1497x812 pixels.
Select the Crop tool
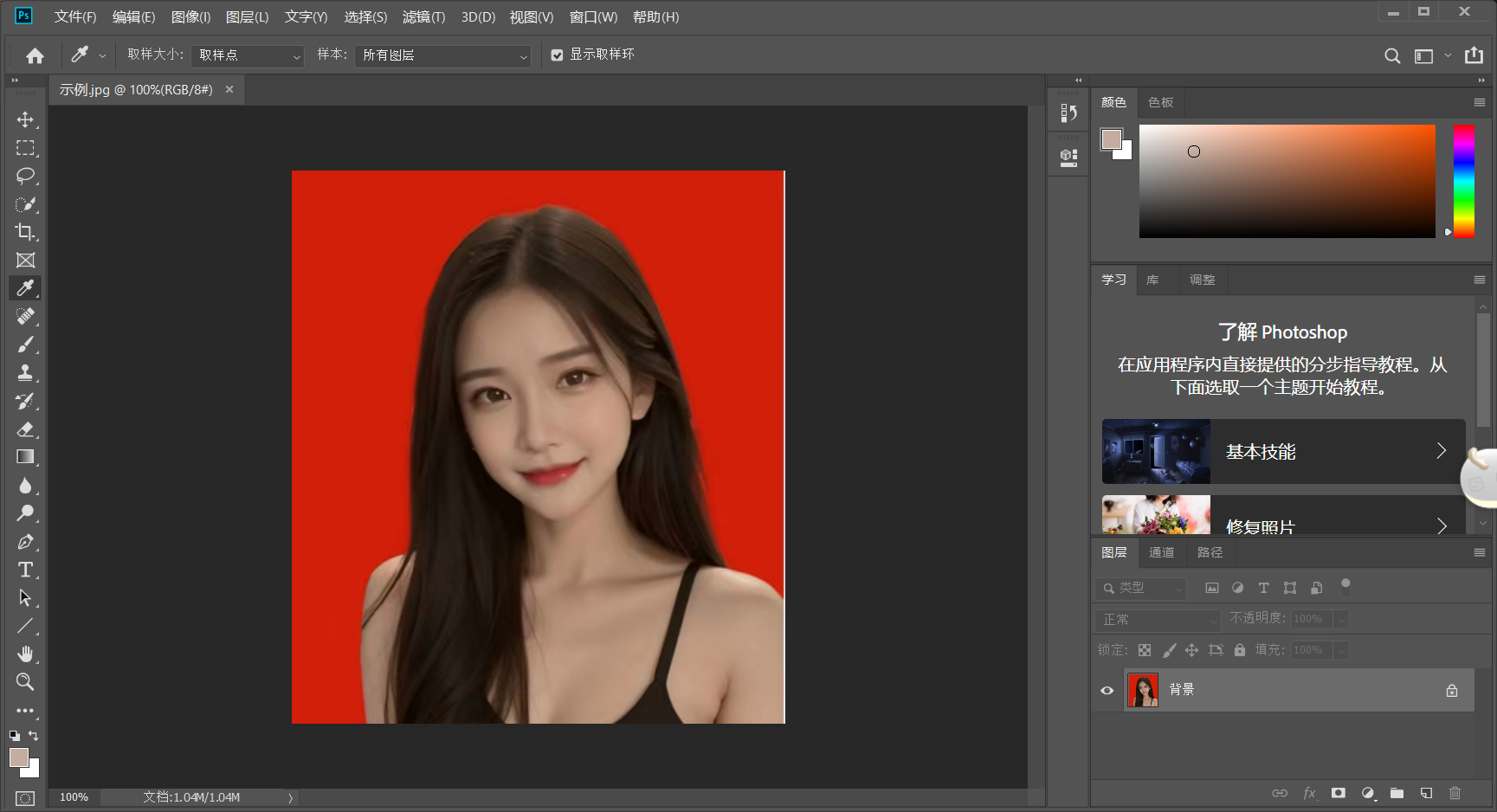(25, 232)
